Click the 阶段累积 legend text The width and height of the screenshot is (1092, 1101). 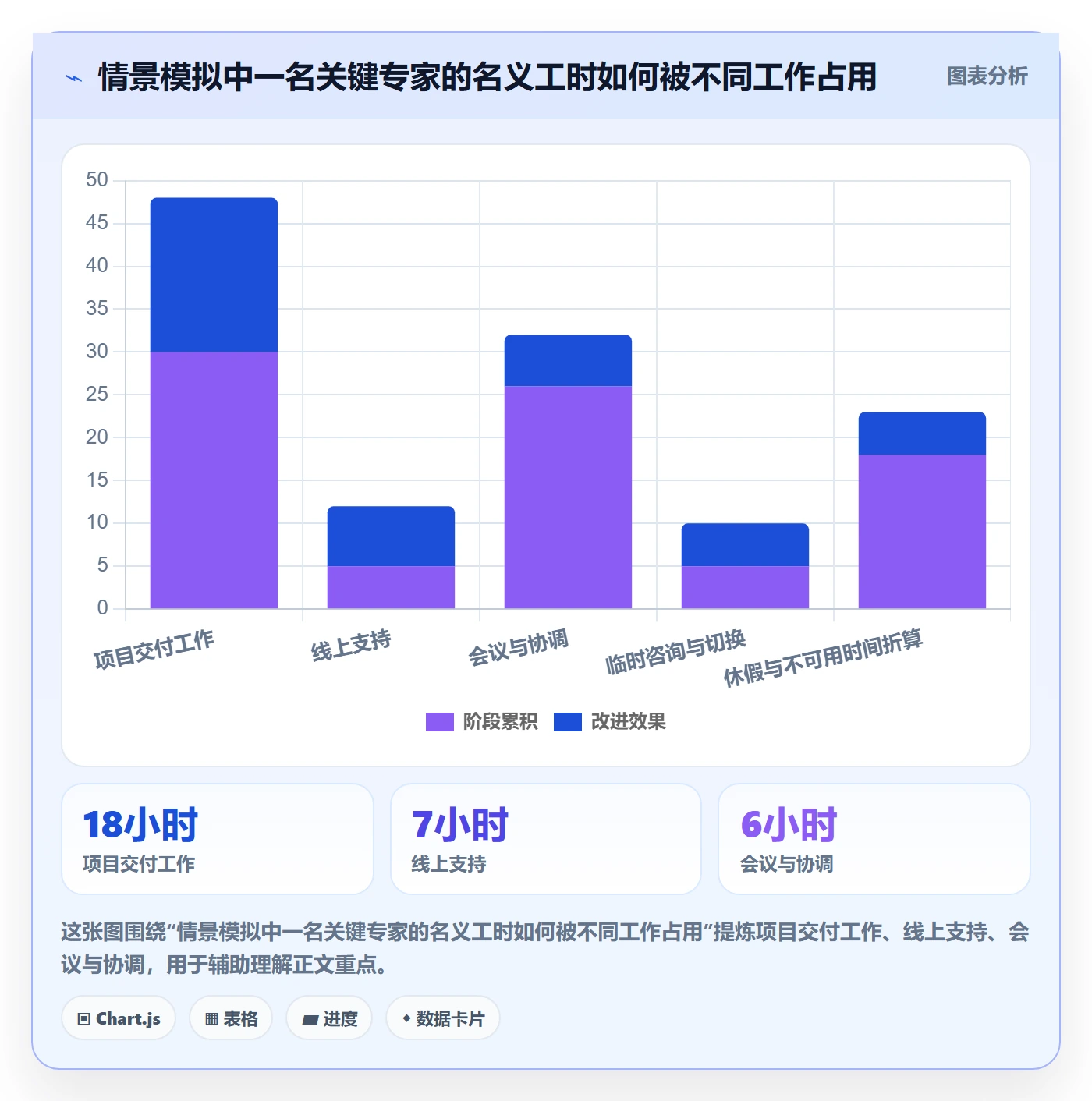(500, 722)
